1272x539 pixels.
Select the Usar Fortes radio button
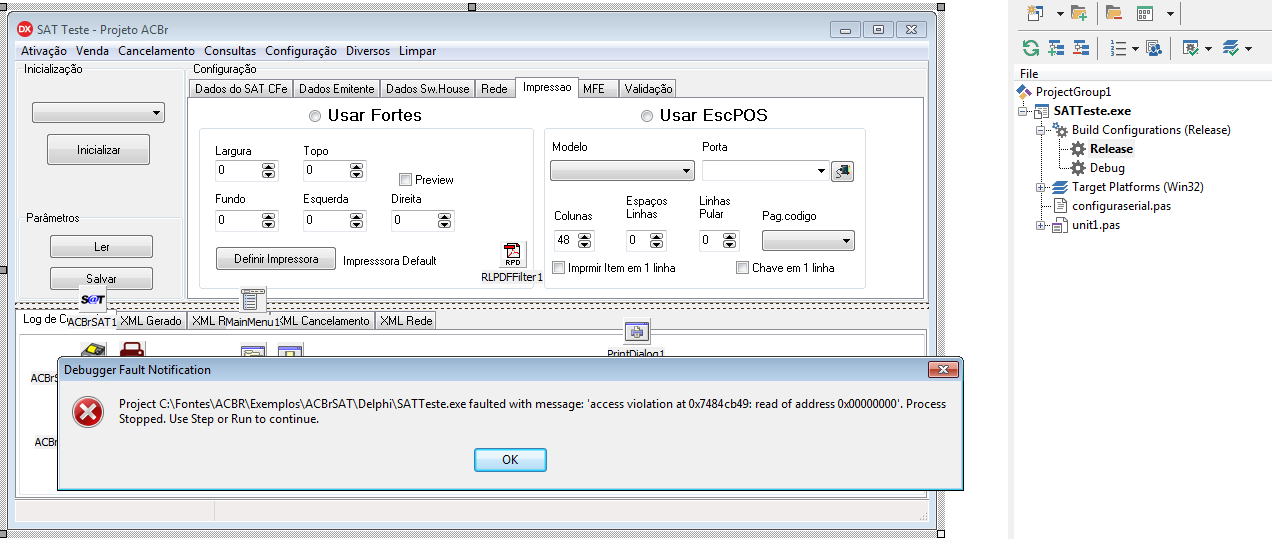pyautogui.click(x=315, y=116)
